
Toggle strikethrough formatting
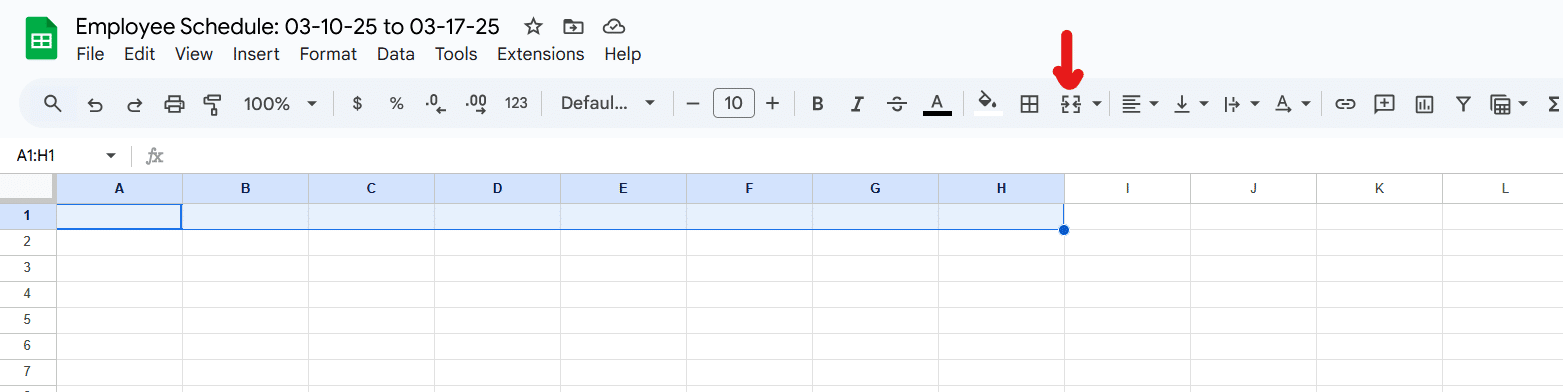click(897, 104)
